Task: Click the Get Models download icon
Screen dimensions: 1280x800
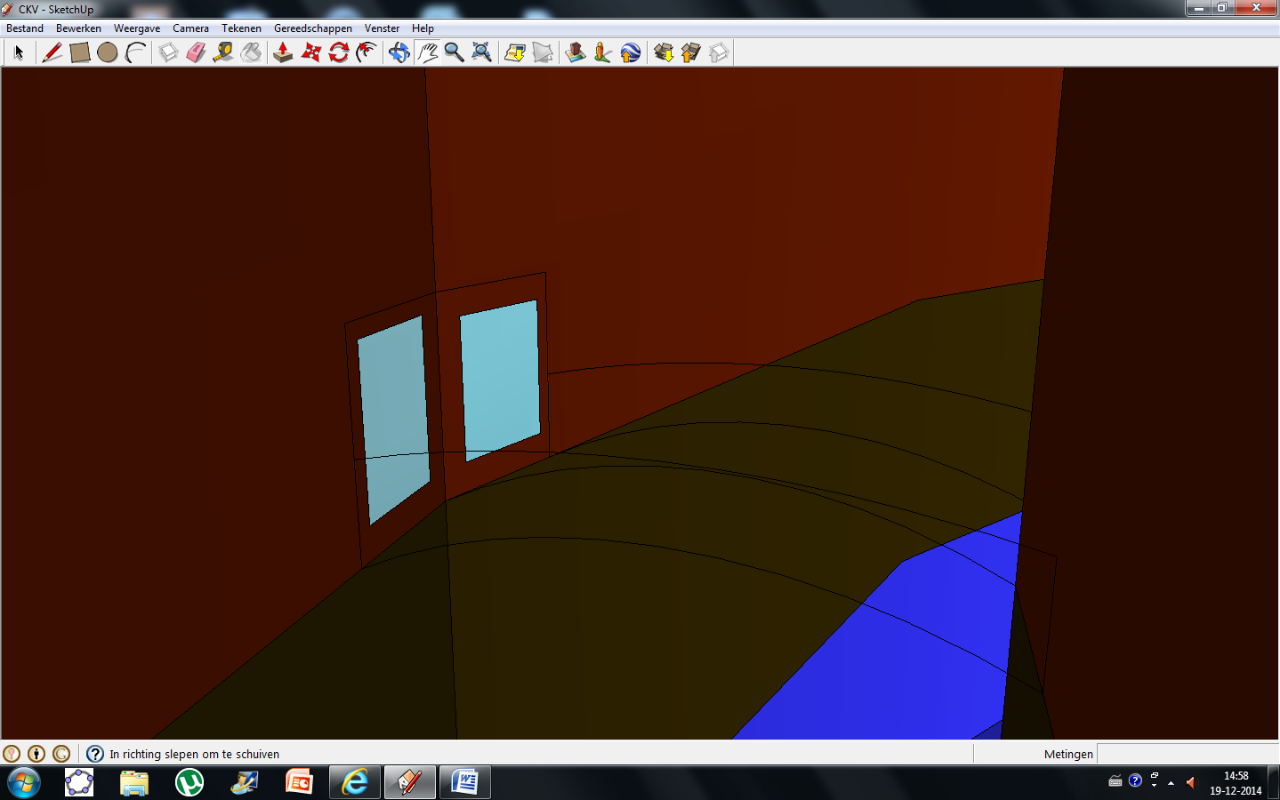Action: pyautogui.click(x=663, y=53)
